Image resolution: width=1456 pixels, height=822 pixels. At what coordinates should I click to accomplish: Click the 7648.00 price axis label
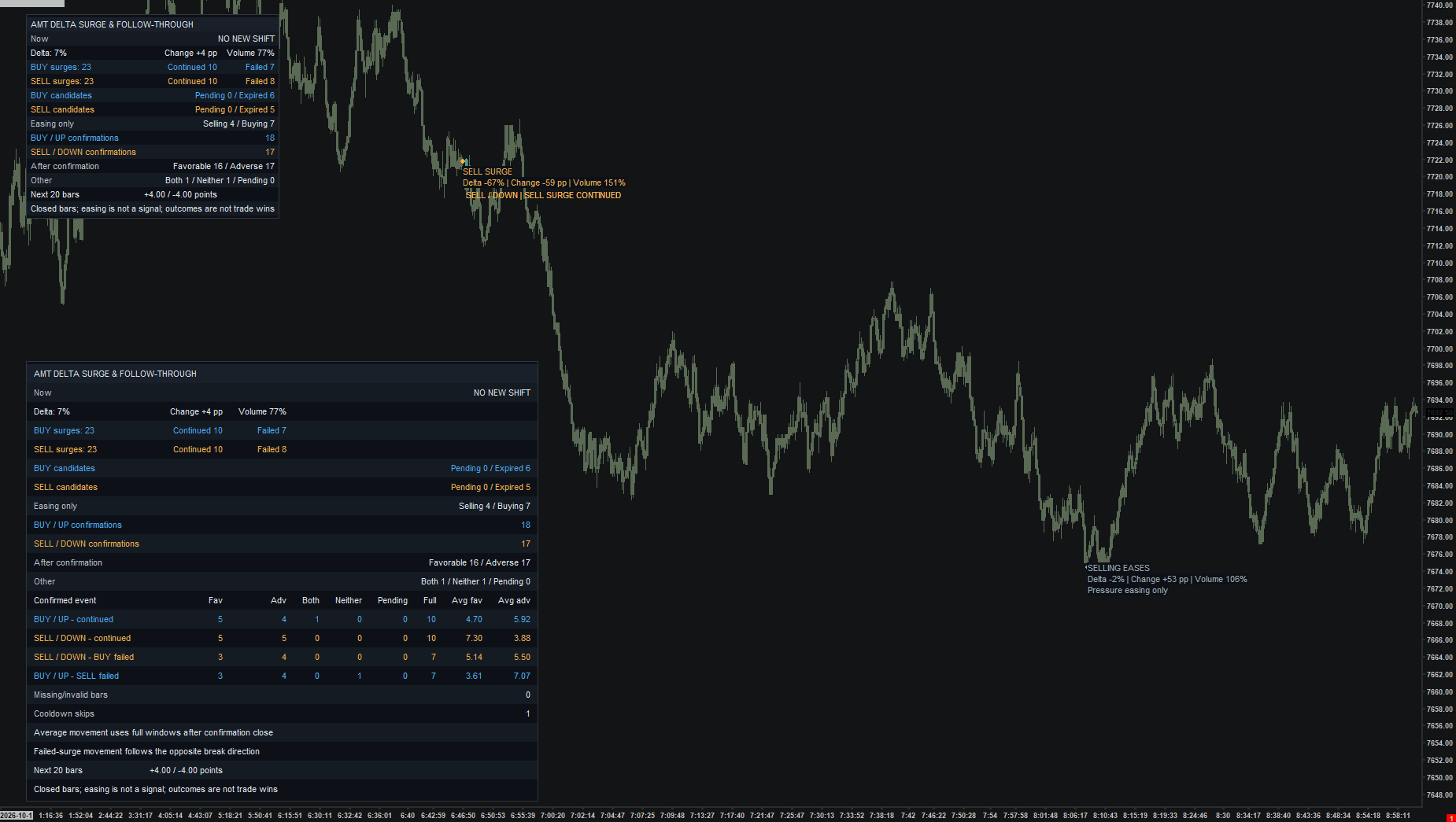click(1439, 795)
